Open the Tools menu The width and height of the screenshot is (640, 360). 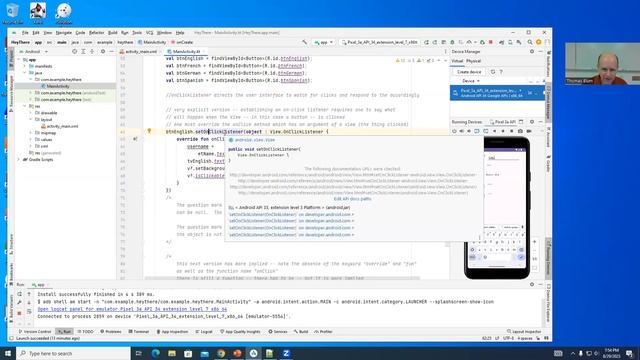click(x=137, y=33)
